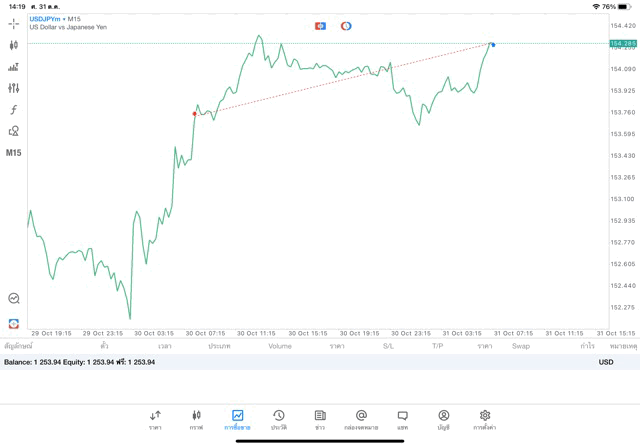Sort by the Swap column header
This screenshot has width=640, height=447.
(521, 346)
